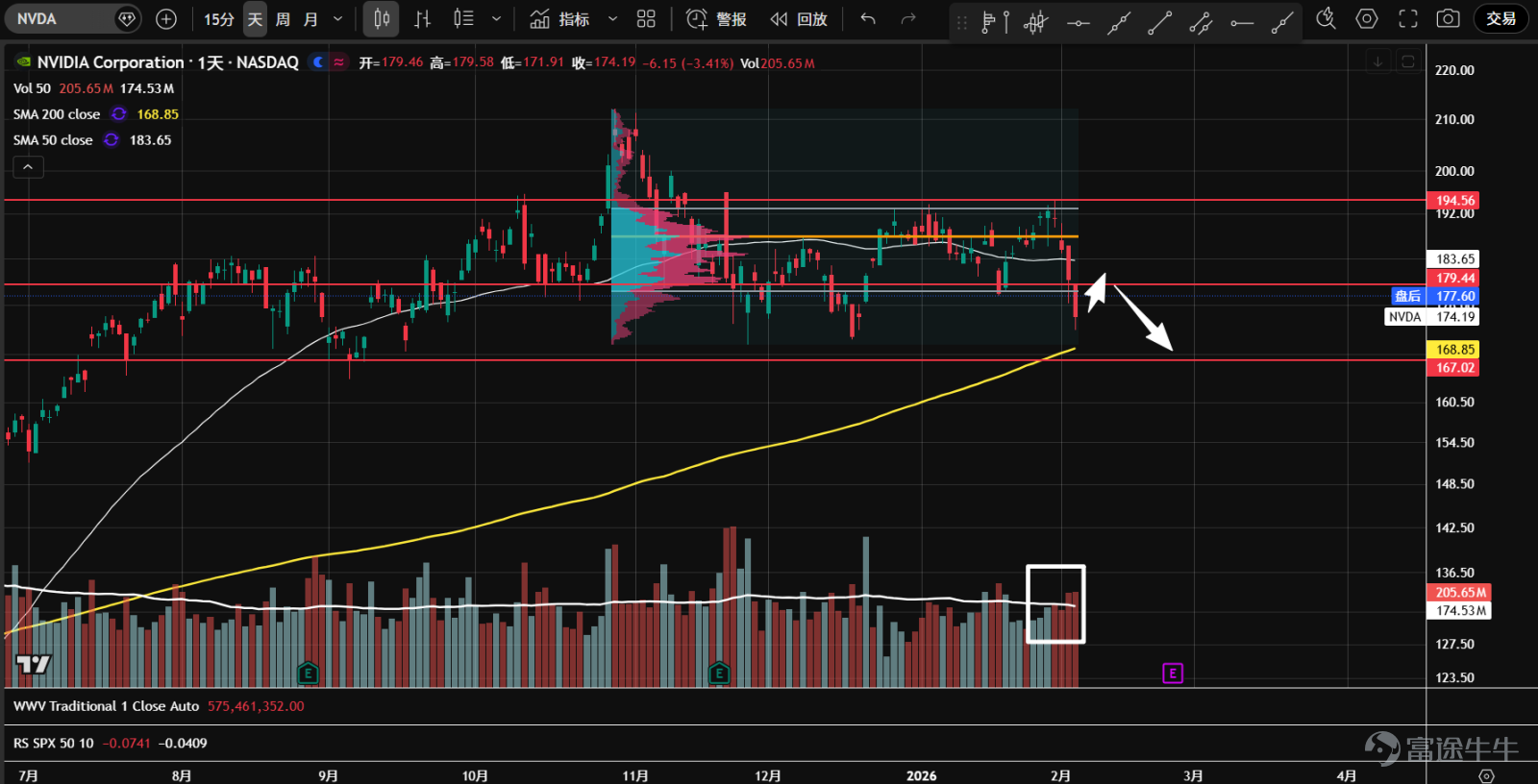Select the bar chart style icon
Image resolution: width=1538 pixels, height=784 pixels.
[x=422, y=18]
